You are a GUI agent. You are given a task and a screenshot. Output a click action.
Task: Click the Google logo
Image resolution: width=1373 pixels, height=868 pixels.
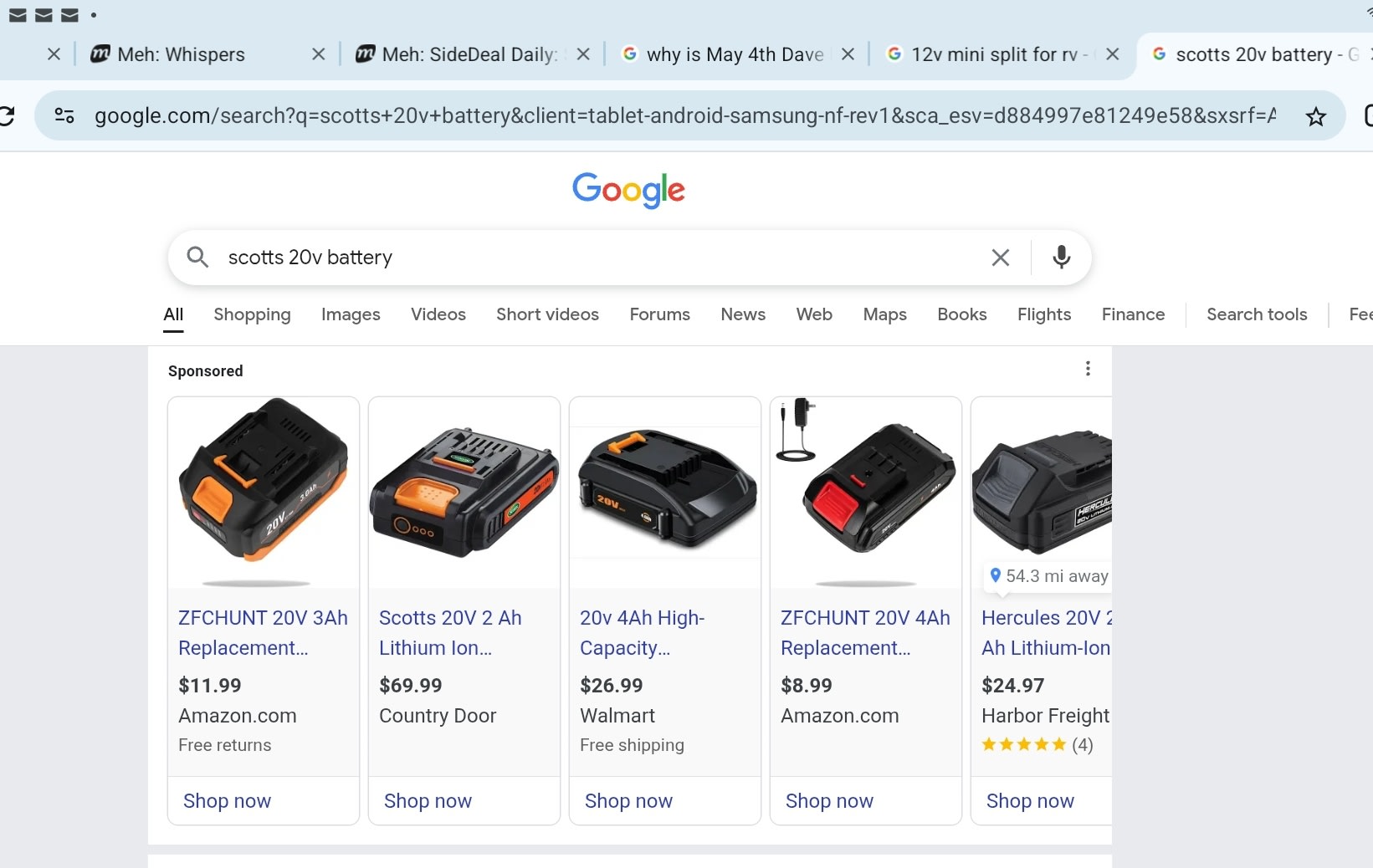pos(628,190)
